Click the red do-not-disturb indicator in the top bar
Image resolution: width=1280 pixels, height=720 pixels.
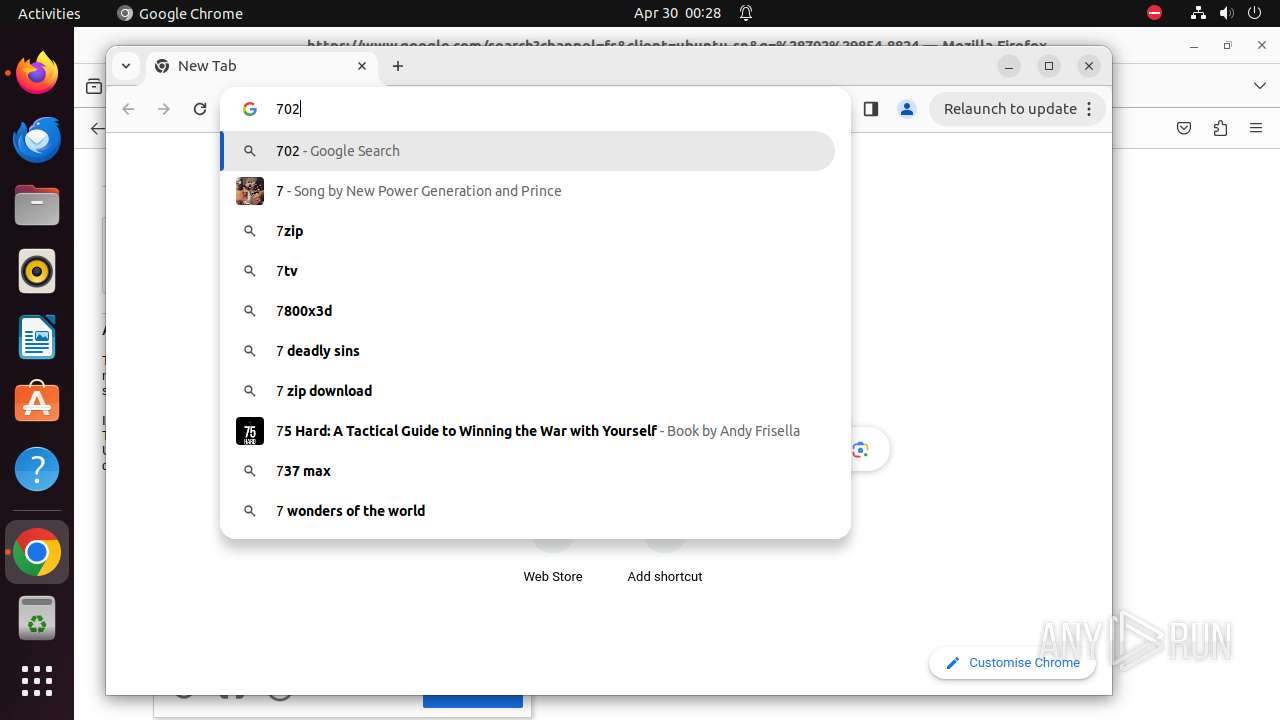(1154, 13)
